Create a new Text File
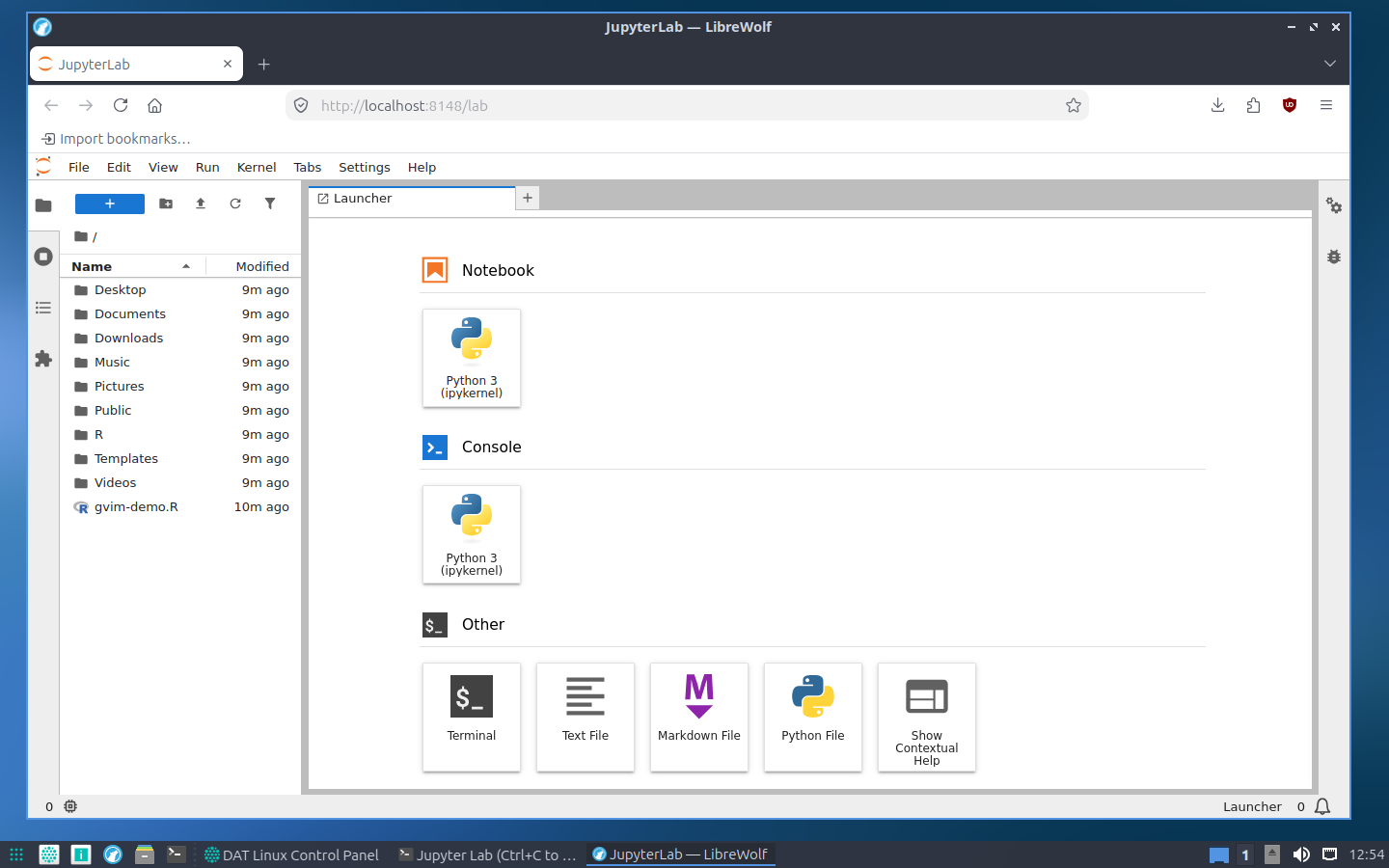The image size is (1389, 868). click(x=586, y=717)
